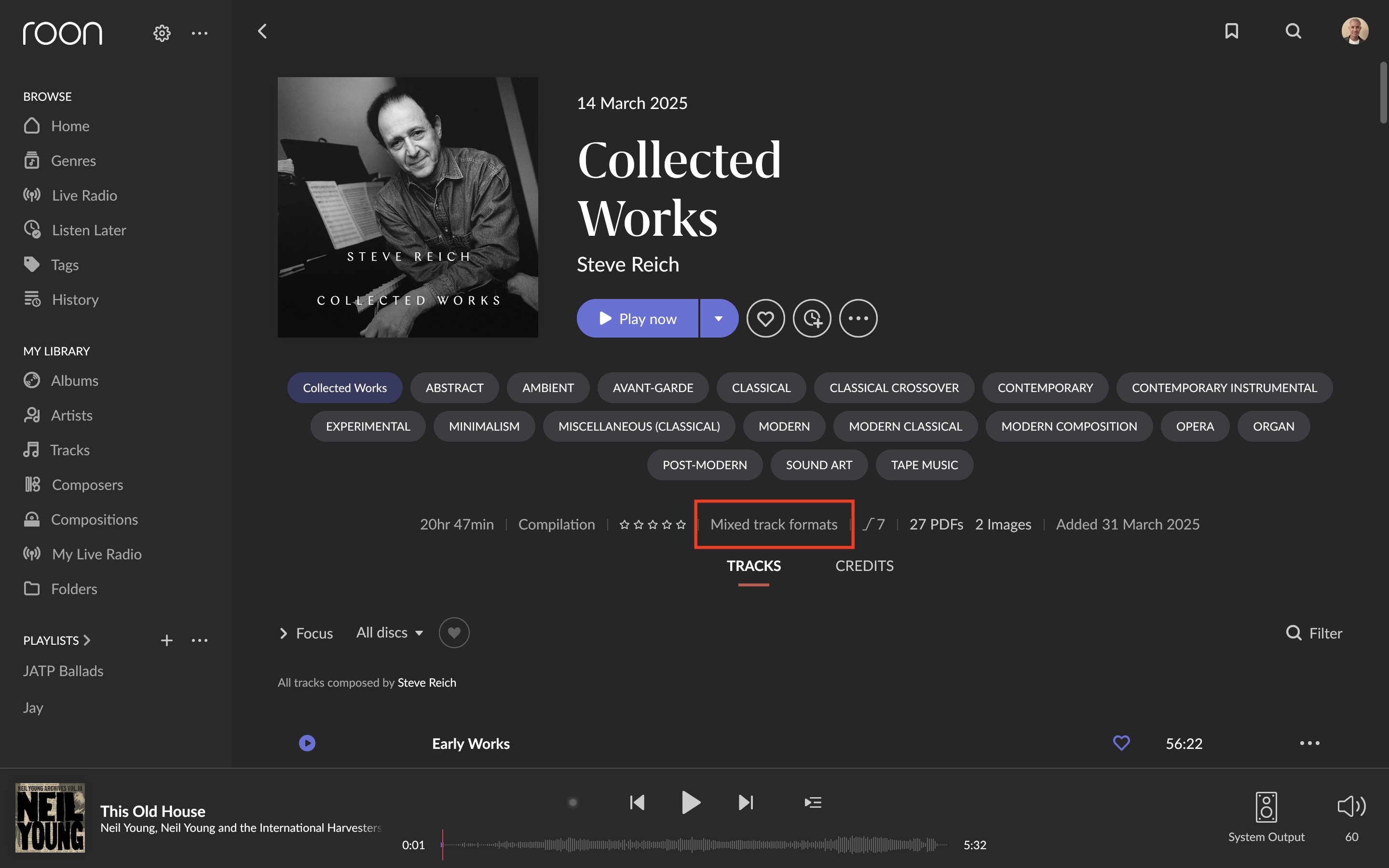1389x868 pixels.
Task: Select the TAPE MUSIC genre chip
Action: click(x=924, y=465)
